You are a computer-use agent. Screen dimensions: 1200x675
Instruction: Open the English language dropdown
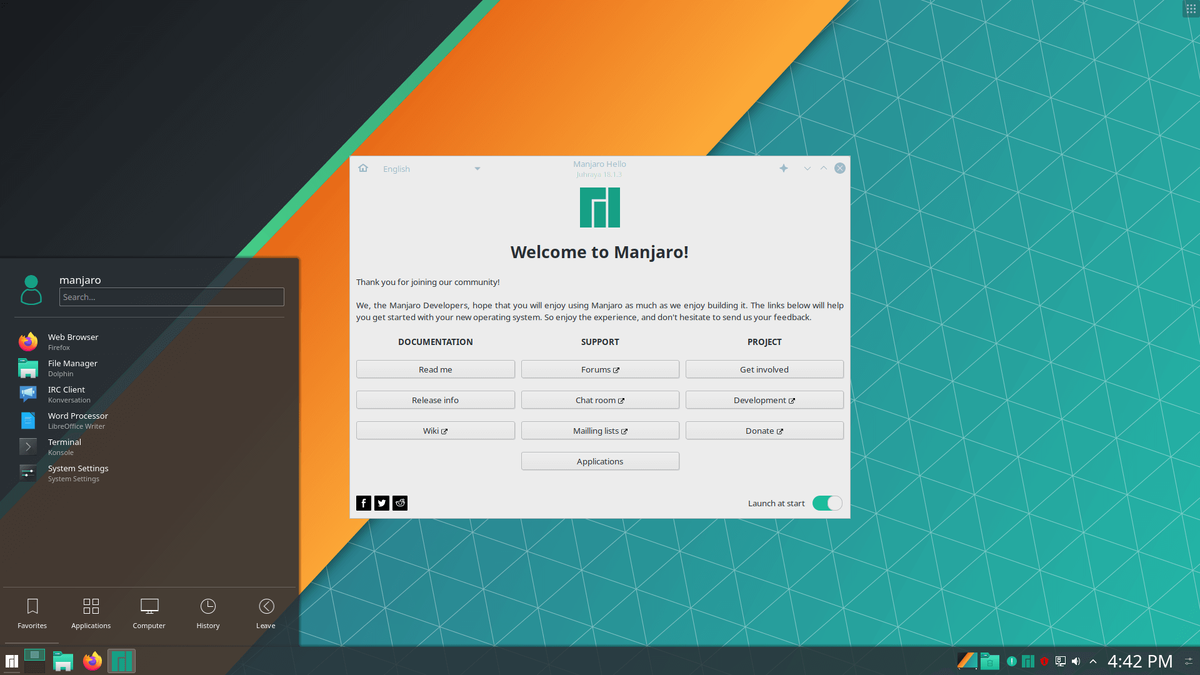pos(430,168)
